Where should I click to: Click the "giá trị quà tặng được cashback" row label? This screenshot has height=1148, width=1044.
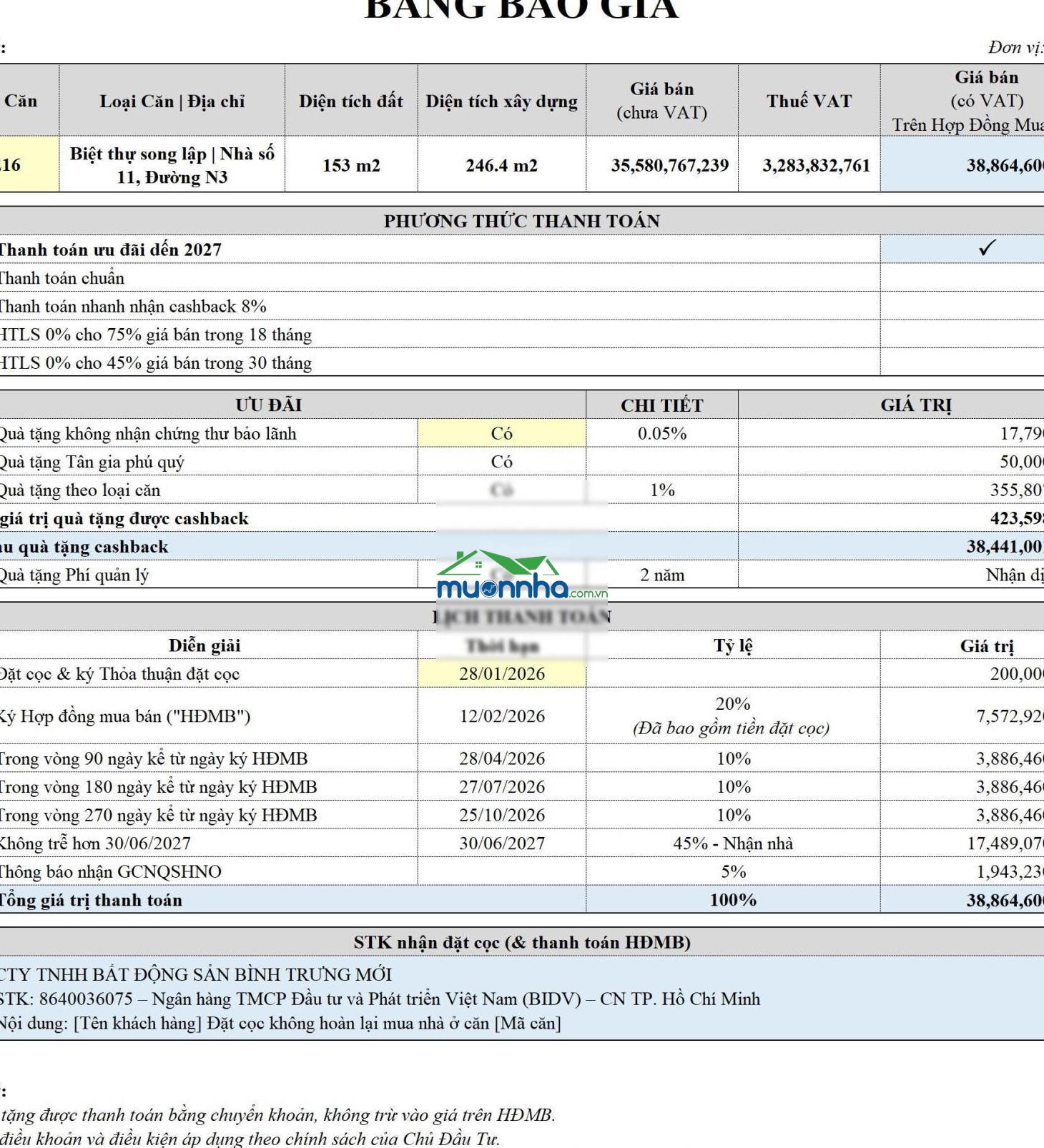124,518
